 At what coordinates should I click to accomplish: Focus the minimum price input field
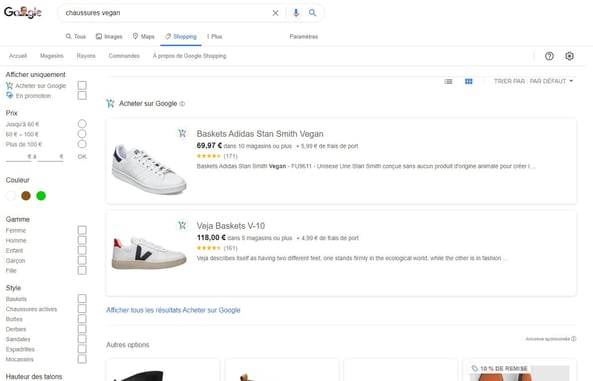[18, 157]
